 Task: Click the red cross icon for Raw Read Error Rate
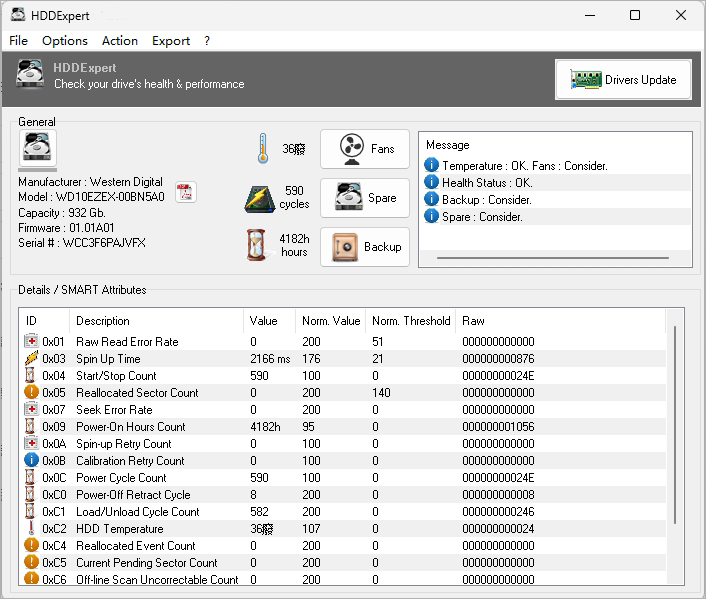pos(31,342)
